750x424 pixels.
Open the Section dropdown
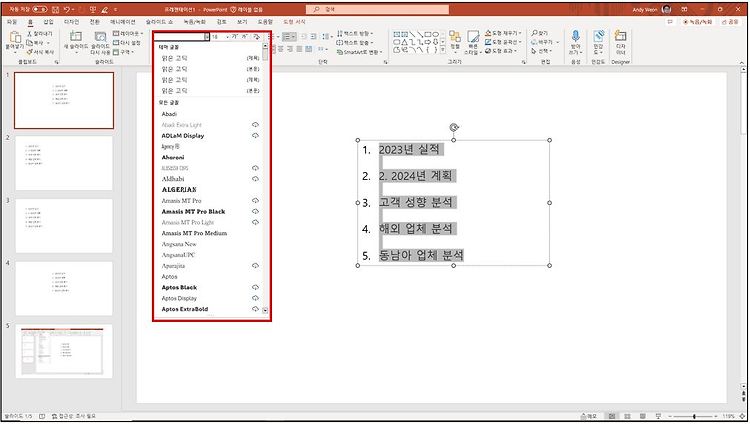[124, 52]
